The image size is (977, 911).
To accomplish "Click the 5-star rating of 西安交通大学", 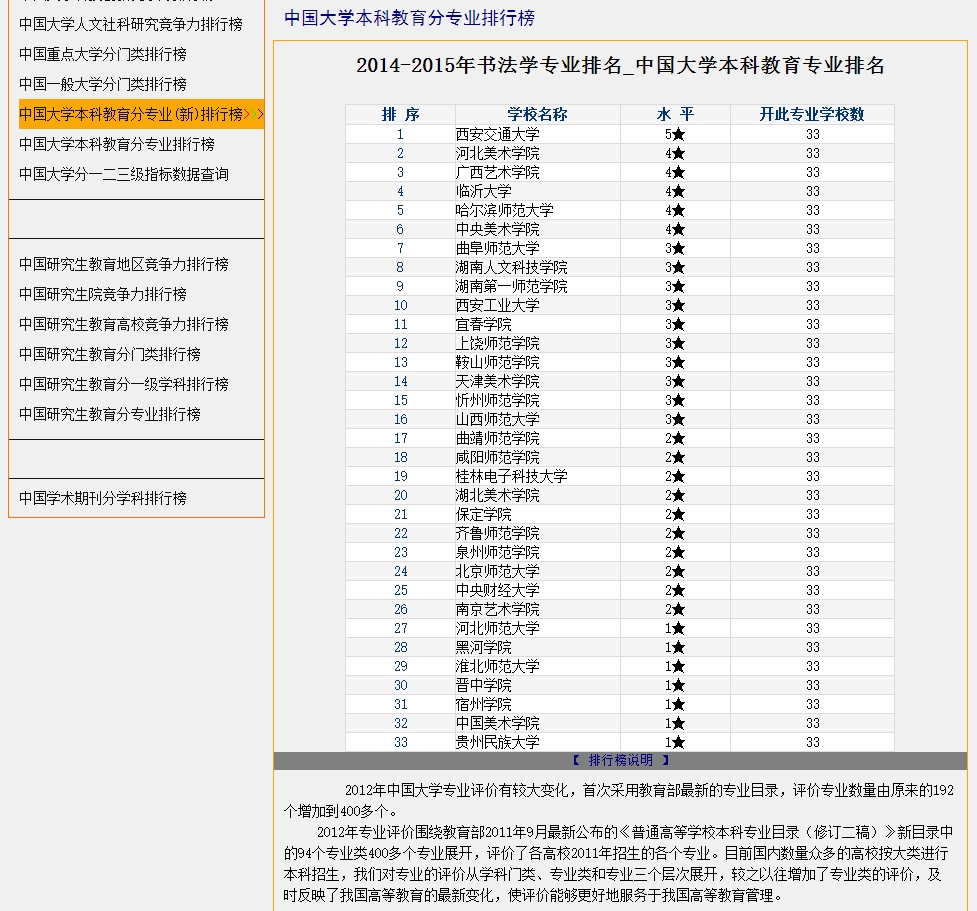I will coord(674,134).
